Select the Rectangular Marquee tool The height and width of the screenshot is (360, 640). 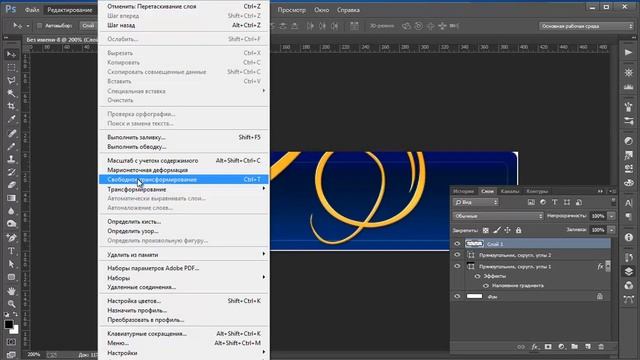click(11, 67)
